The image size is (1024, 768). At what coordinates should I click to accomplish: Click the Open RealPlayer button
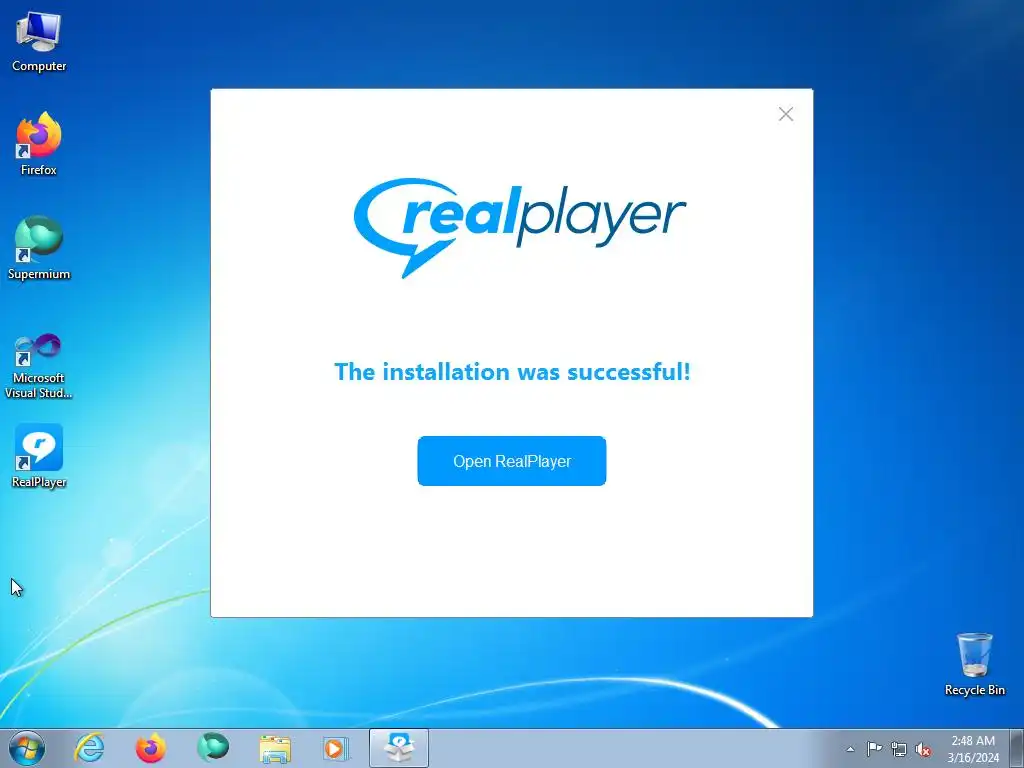click(x=511, y=461)
